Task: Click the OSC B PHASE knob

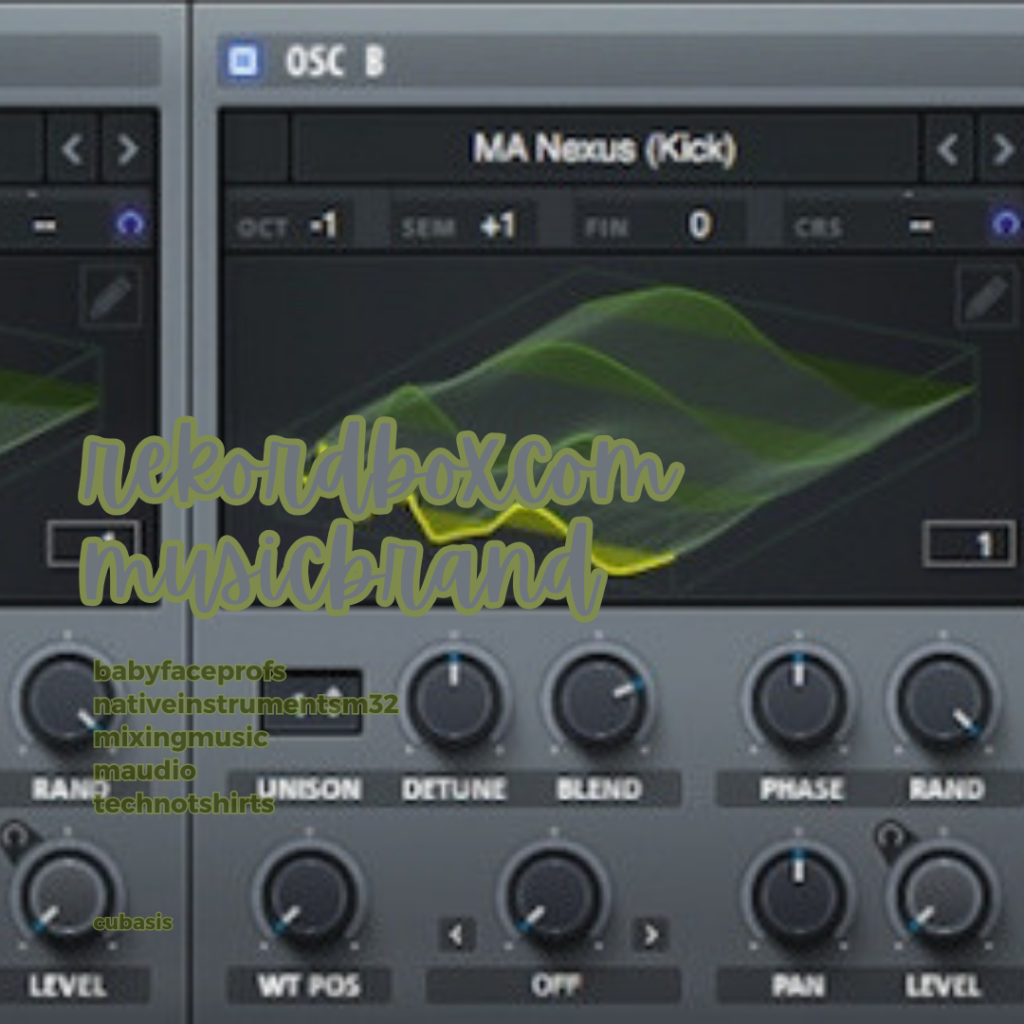Action: pos(798,701)
